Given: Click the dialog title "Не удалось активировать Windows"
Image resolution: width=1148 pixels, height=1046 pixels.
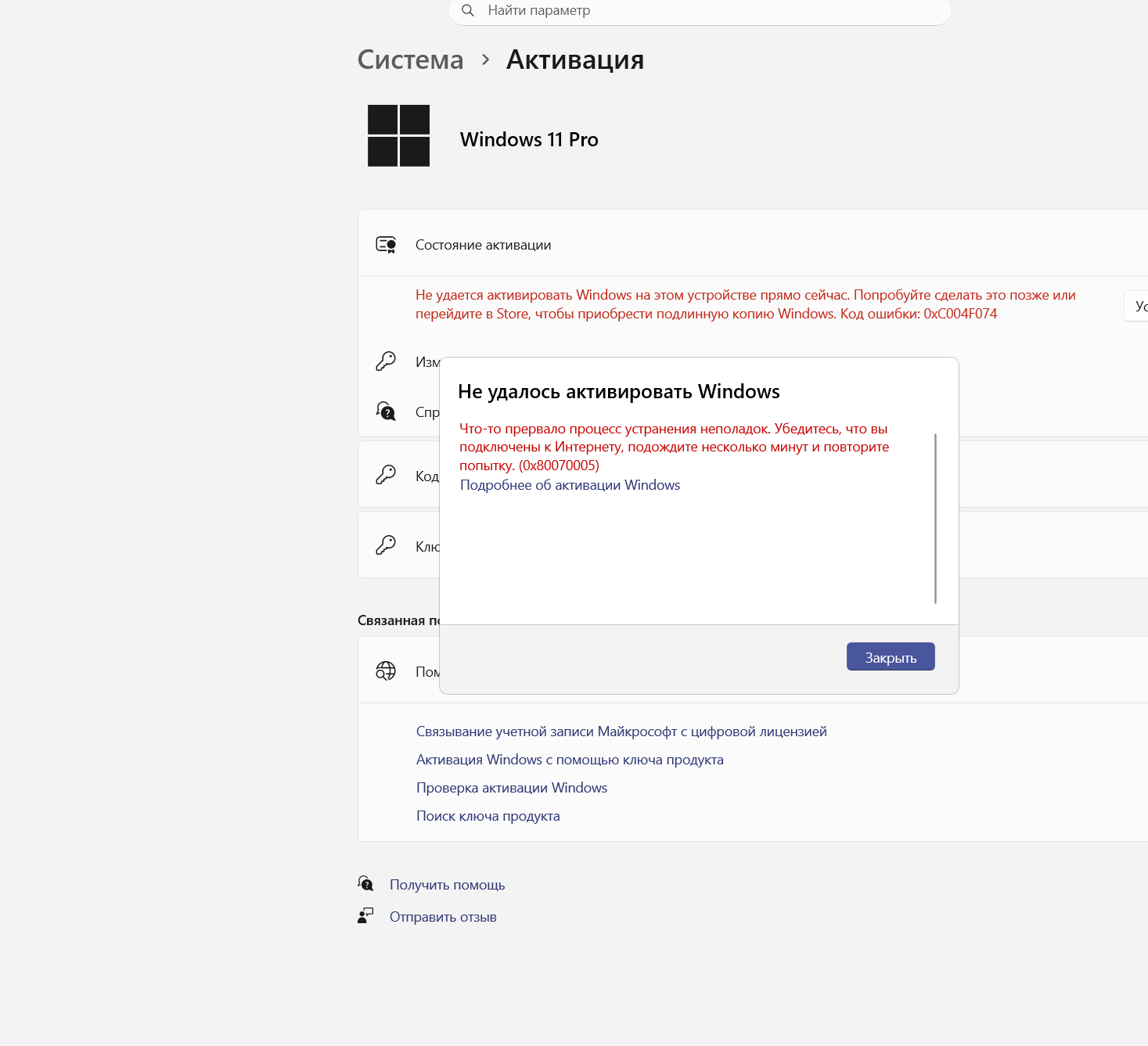Looking at the screenshot, I should pos(619,391).
